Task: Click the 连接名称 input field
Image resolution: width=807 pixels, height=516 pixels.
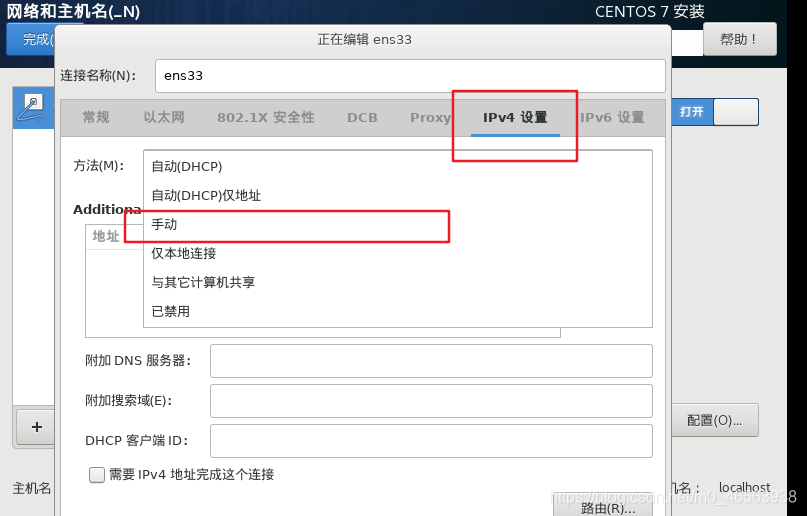Action: [410, 75]
